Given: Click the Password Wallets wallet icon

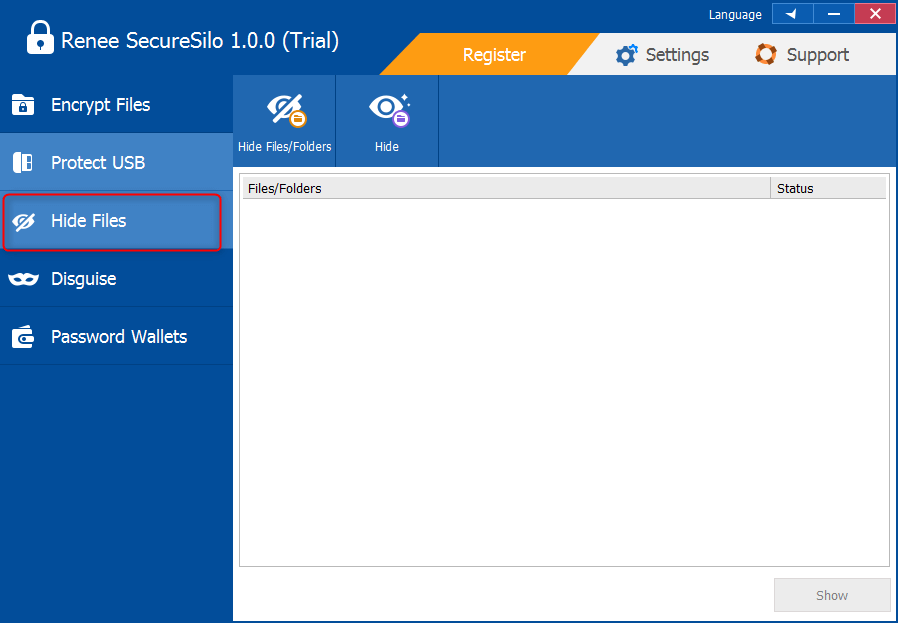Looking at the screenshot, I should coord(23,337).
